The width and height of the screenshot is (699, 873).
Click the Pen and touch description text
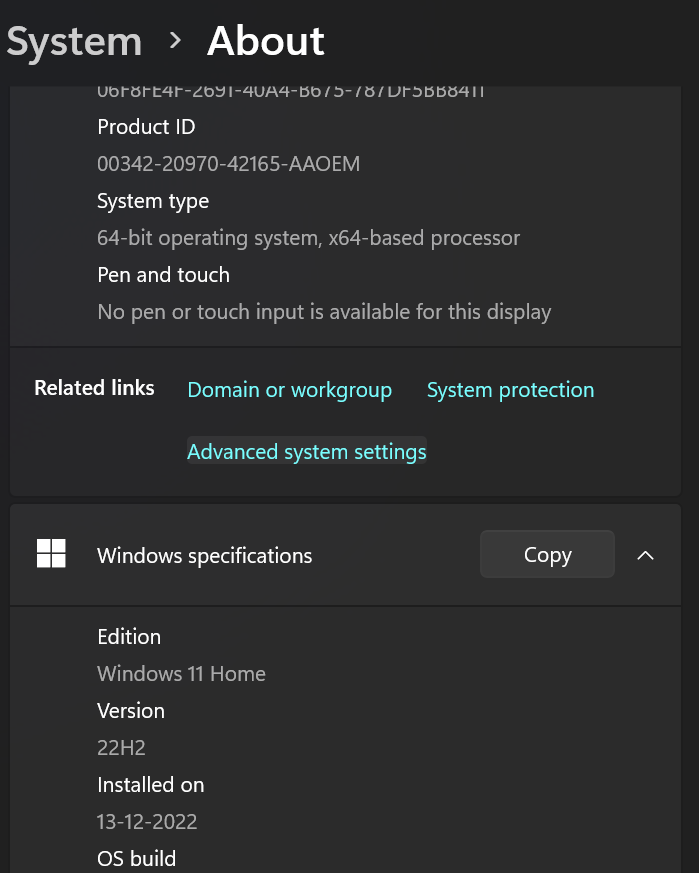coord(324,312)
